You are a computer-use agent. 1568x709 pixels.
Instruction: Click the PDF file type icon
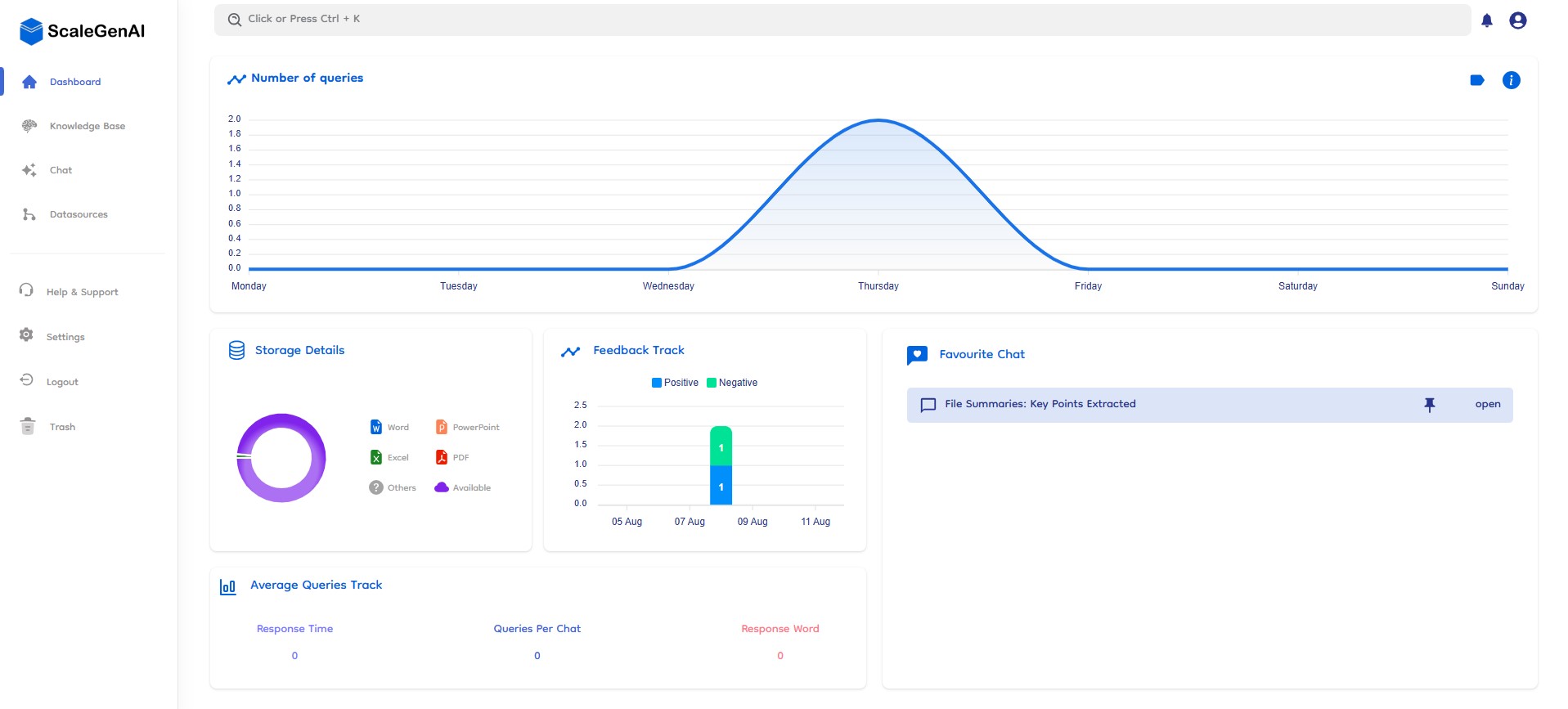(x=442, y=457)
